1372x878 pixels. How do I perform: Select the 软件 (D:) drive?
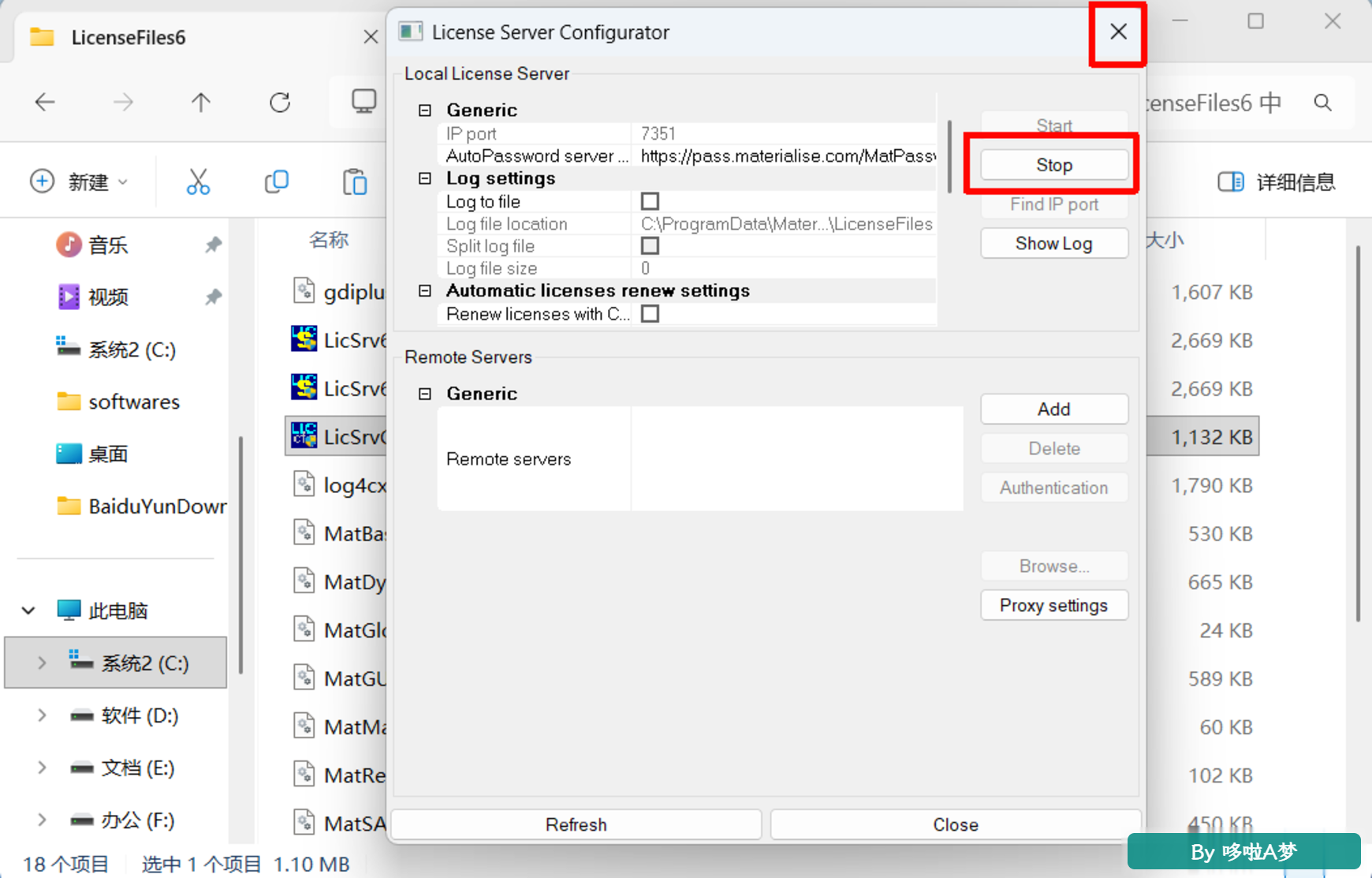click(124, 715)
